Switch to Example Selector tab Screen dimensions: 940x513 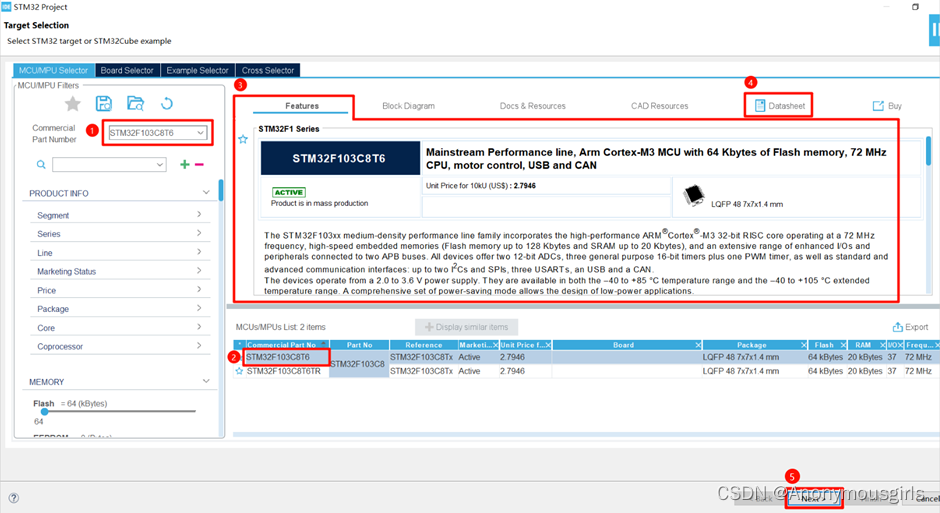(197, 70)
